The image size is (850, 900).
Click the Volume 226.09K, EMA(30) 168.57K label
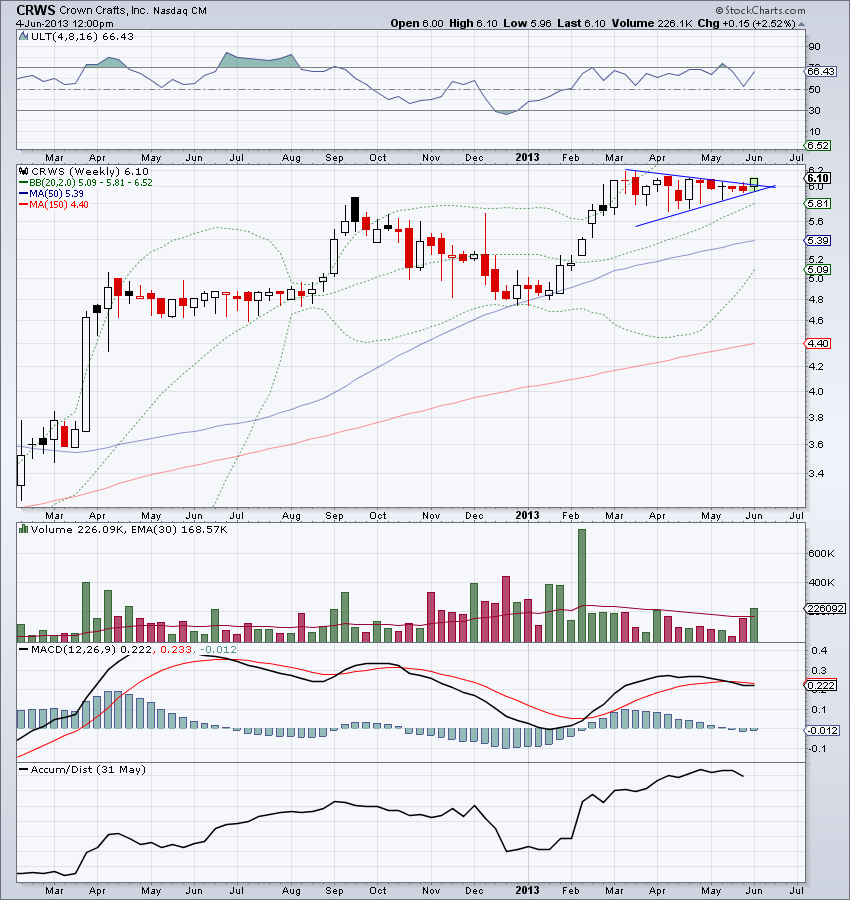(129, 529)
